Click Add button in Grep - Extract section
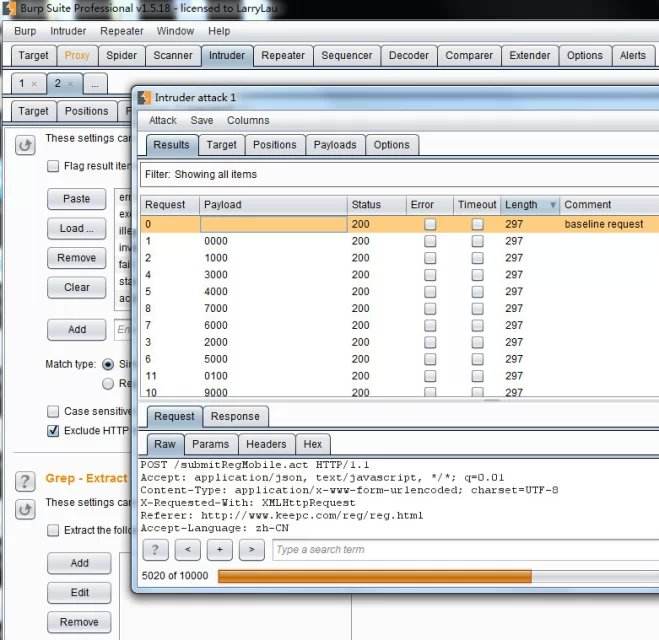Screen dimensions: 659x640 79,563
